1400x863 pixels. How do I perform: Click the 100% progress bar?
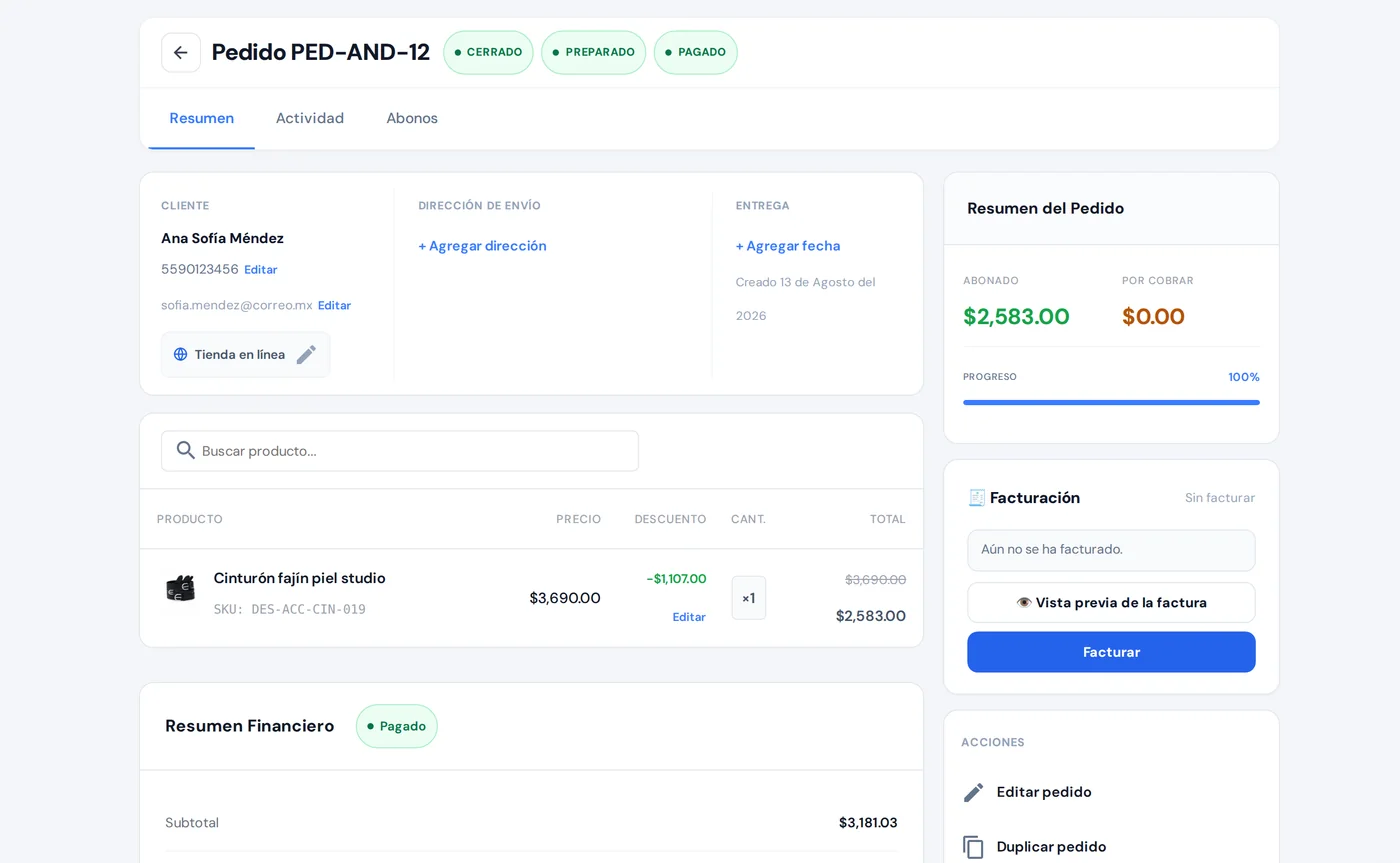coord(1111,403)
